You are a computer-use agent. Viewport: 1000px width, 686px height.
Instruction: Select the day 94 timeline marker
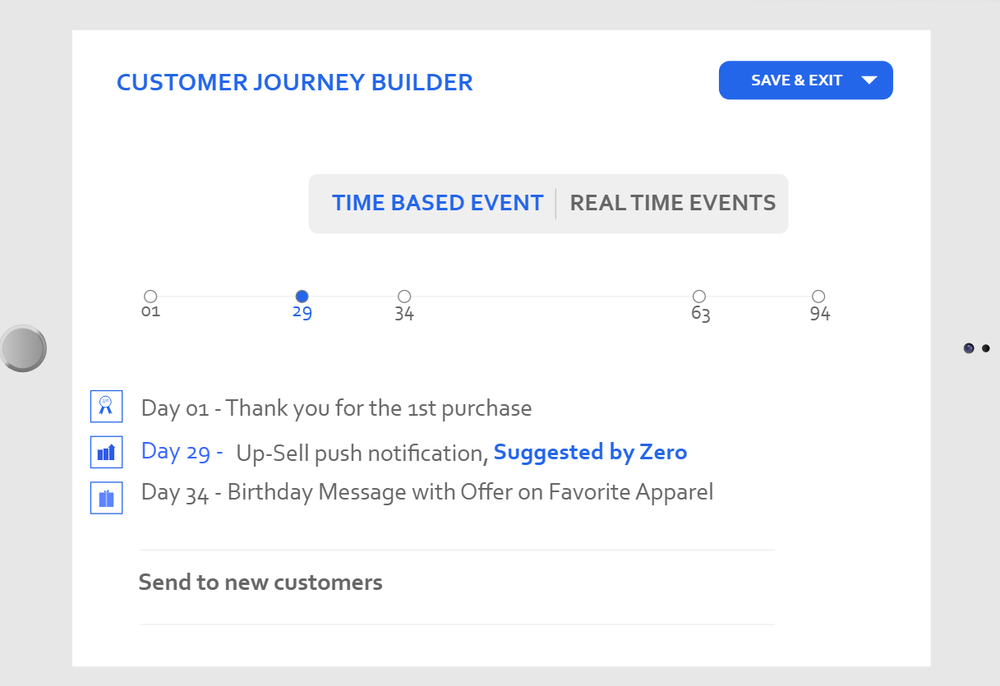pyautogui.click(x=818, y=296)
